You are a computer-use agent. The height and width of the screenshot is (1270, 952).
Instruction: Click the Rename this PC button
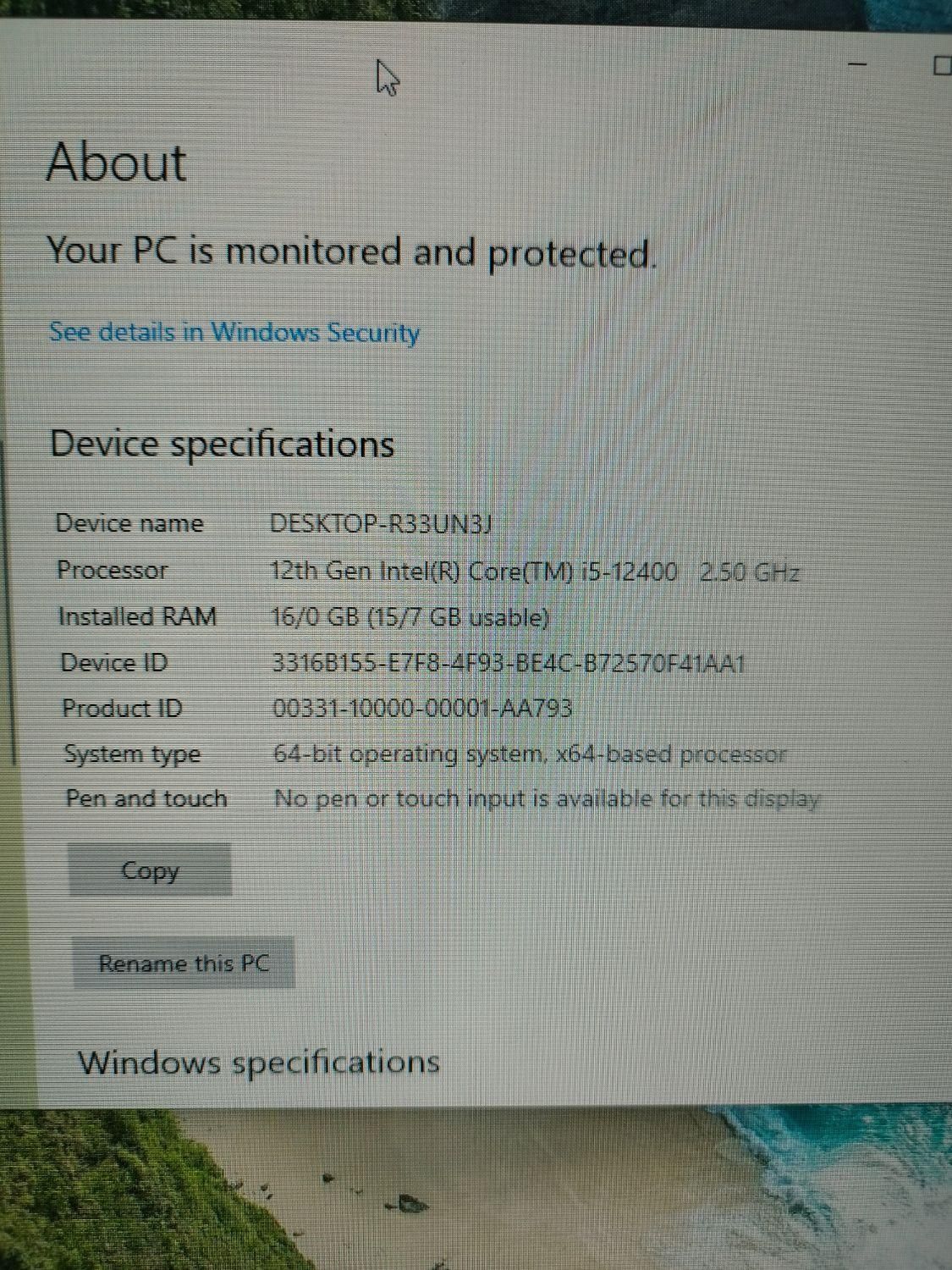(x=184, y=963)
